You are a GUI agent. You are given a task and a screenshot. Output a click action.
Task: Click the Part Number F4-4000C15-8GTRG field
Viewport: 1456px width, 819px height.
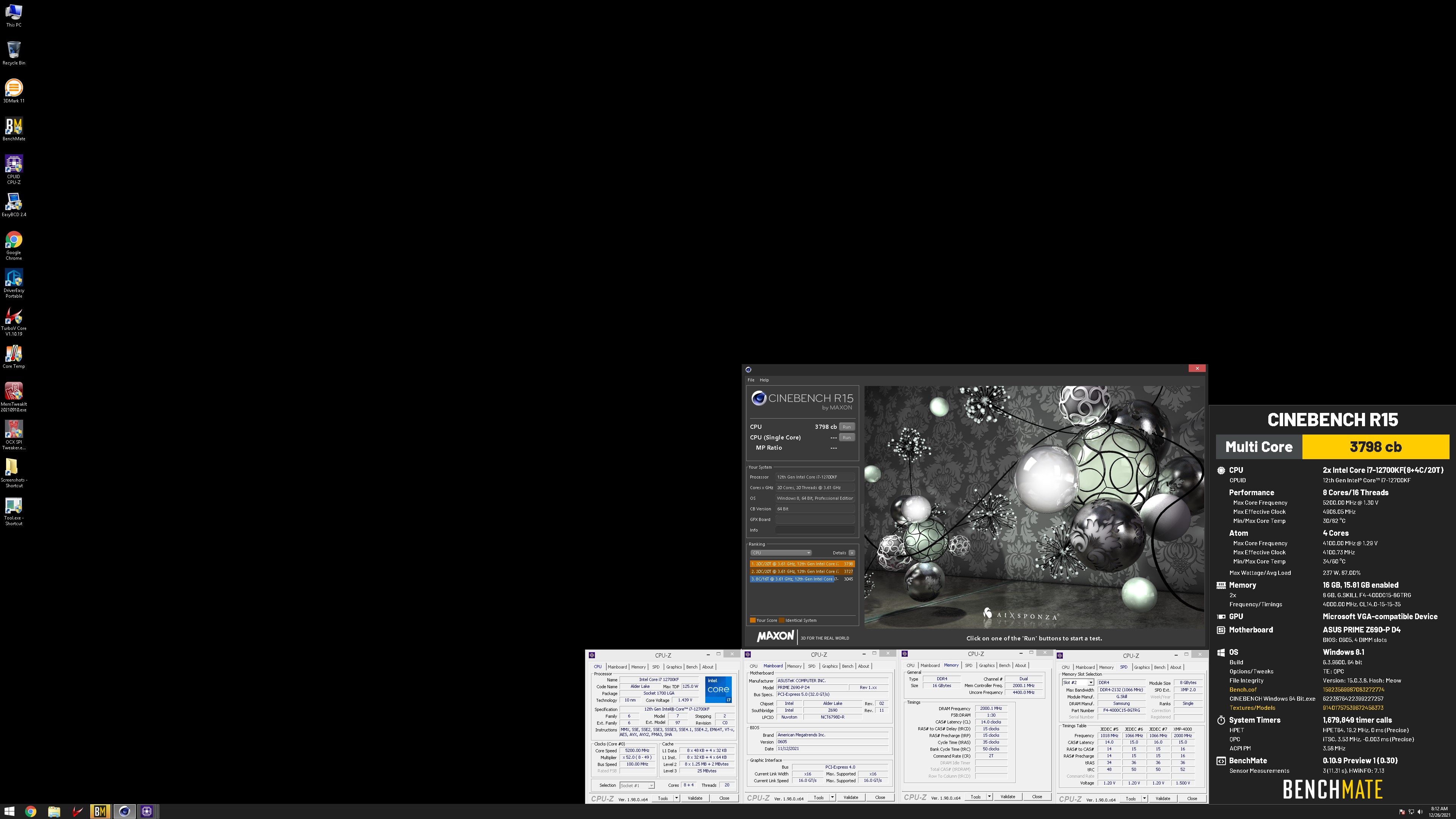point(1122,711)
